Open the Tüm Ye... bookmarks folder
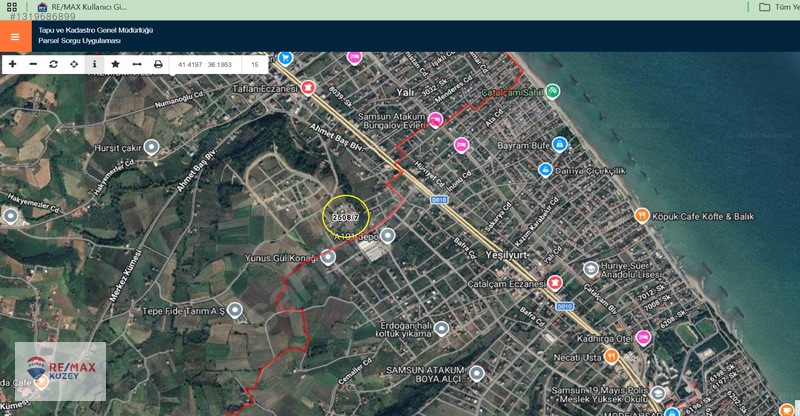The height and width of the screenshot is (416, 800). point(779,7)
